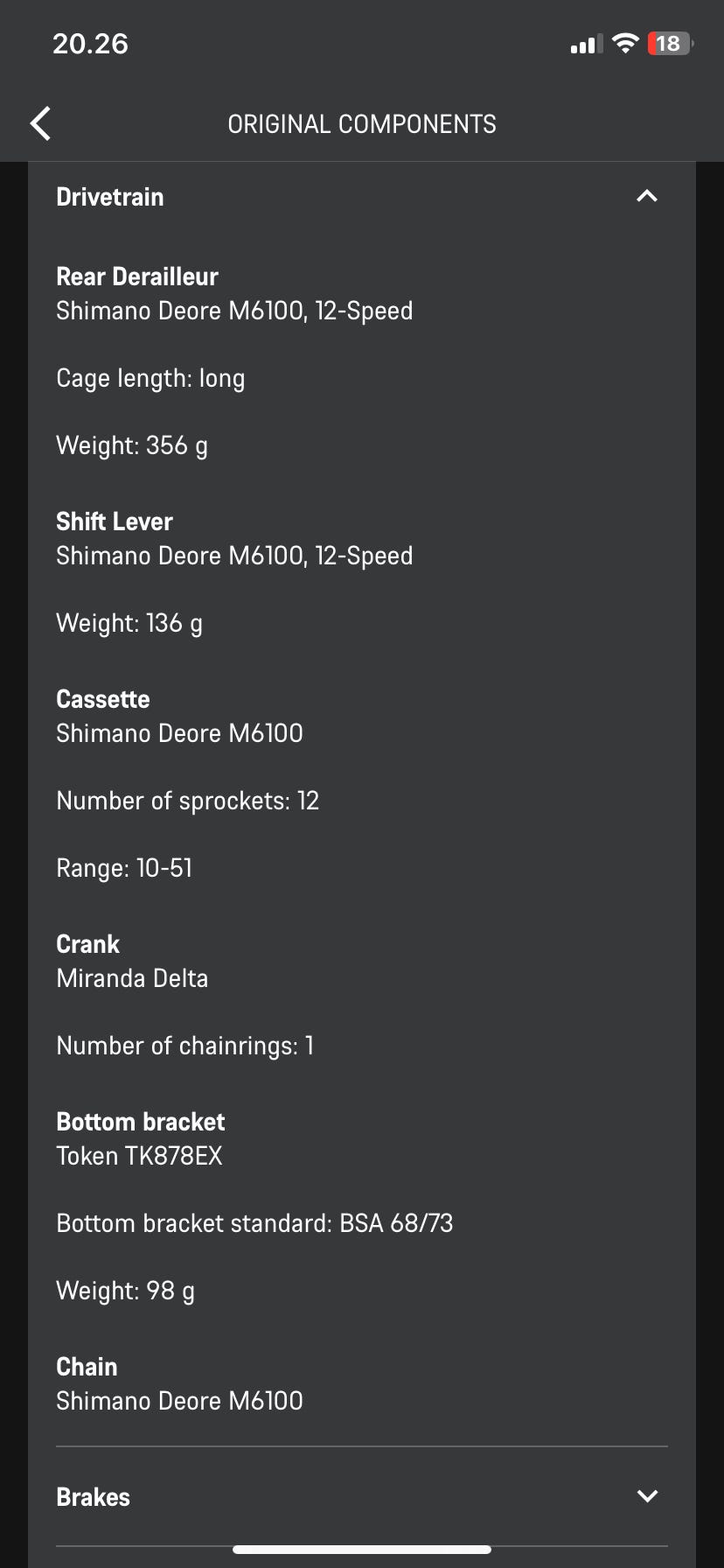Image resolution: width=724 pixels, height=1568 pixels.
Task: Tap the back arrow icon
Action: click(x=40, y=123)
